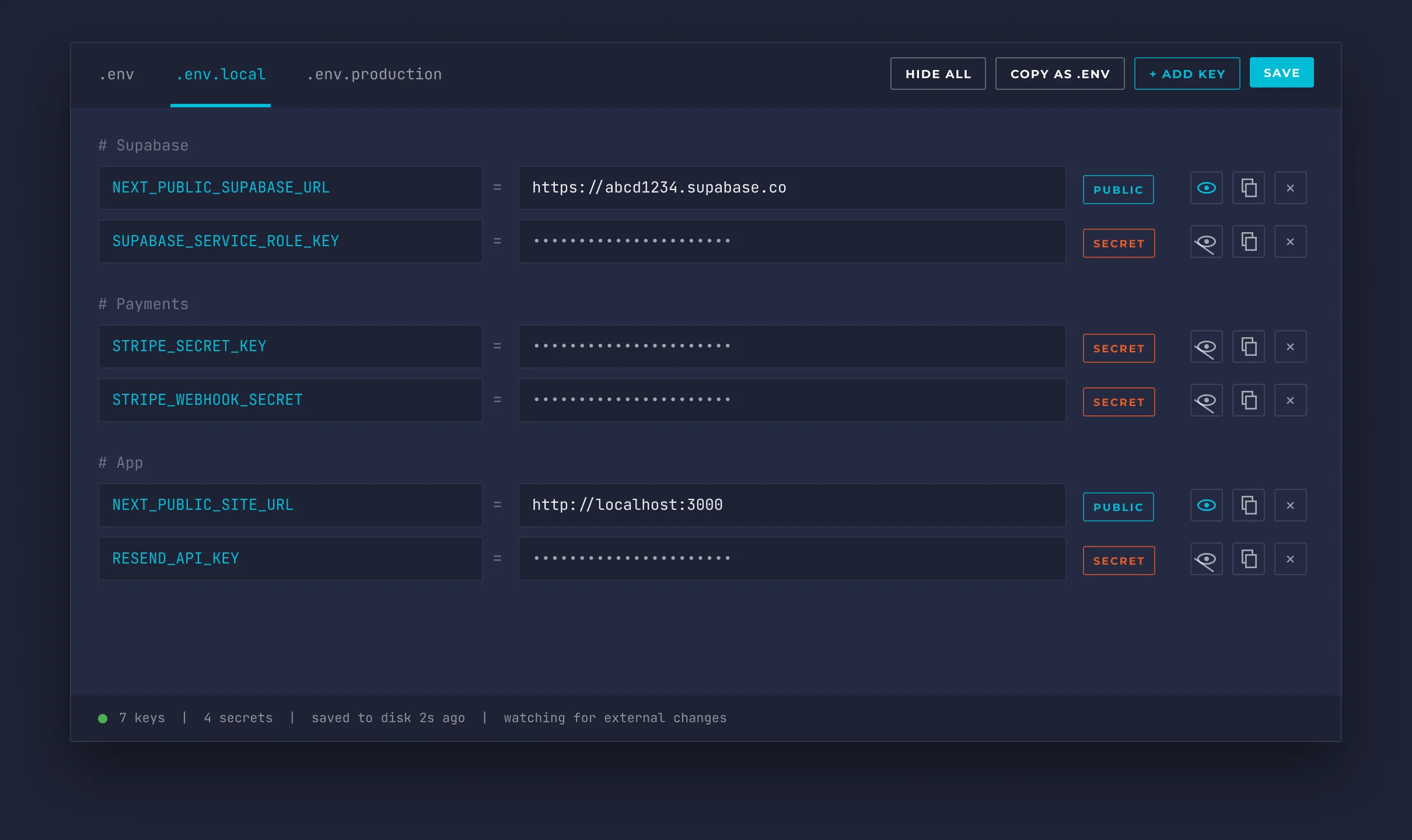
Task: Switch to the .env tab
Action: [x=117, y=75]
